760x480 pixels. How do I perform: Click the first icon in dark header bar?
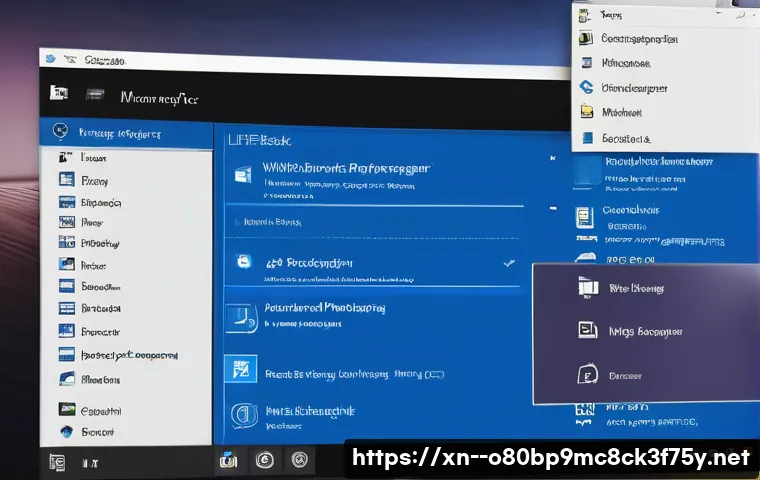(60, 93)
